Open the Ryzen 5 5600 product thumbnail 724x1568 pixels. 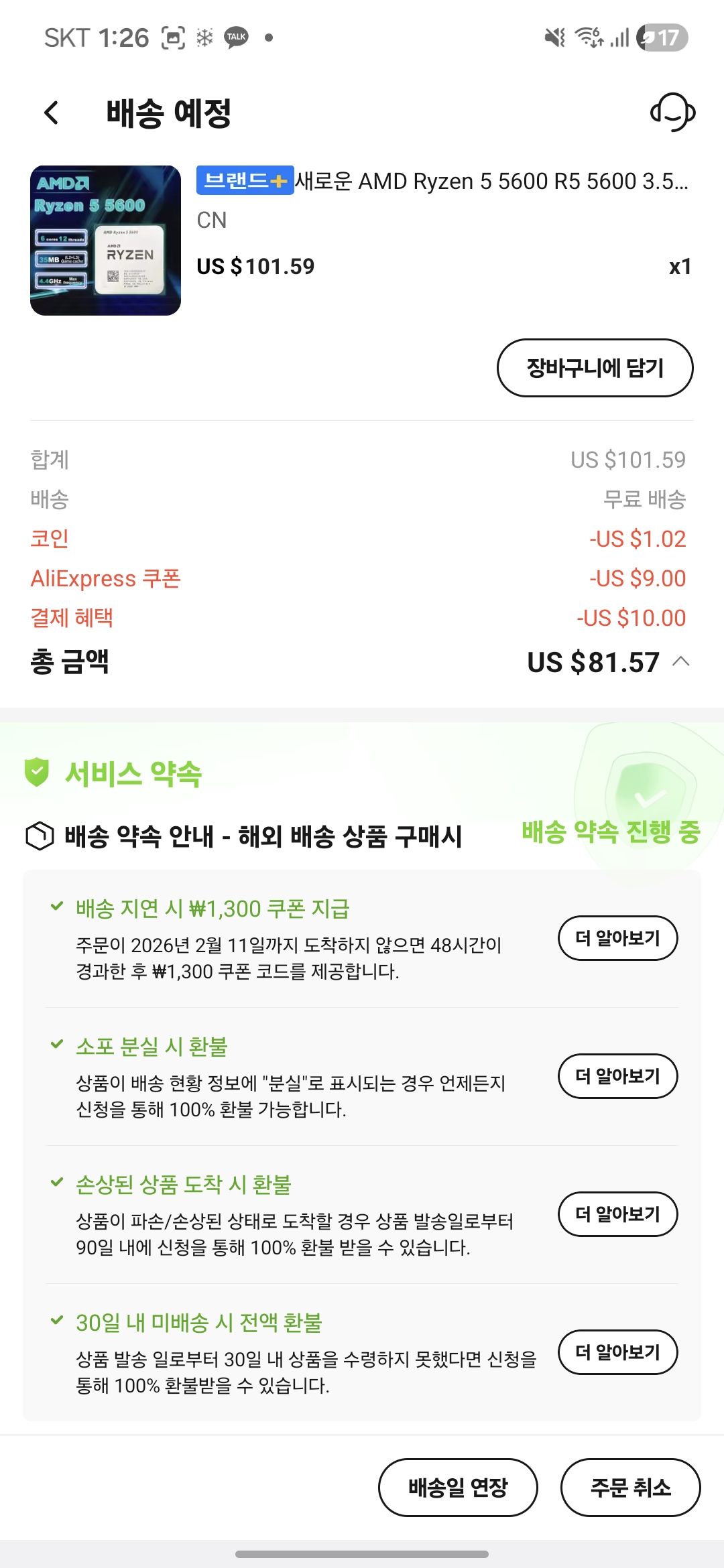[x=105, y=241]
